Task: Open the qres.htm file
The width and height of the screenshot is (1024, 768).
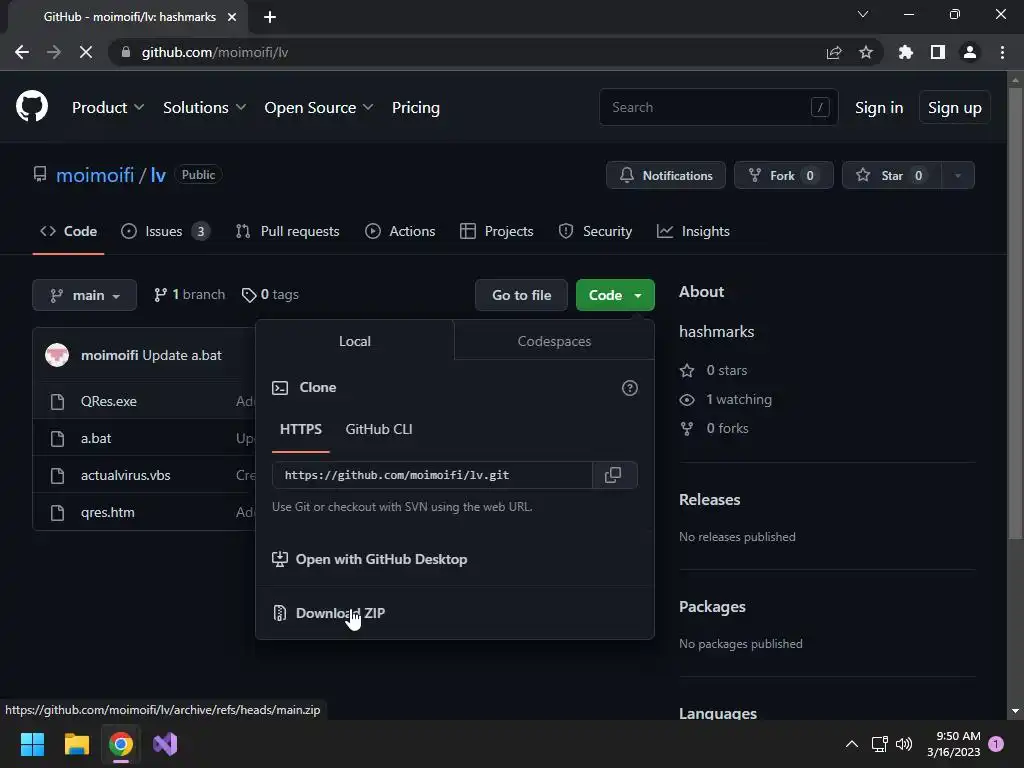Action: (x=108, y=513)
